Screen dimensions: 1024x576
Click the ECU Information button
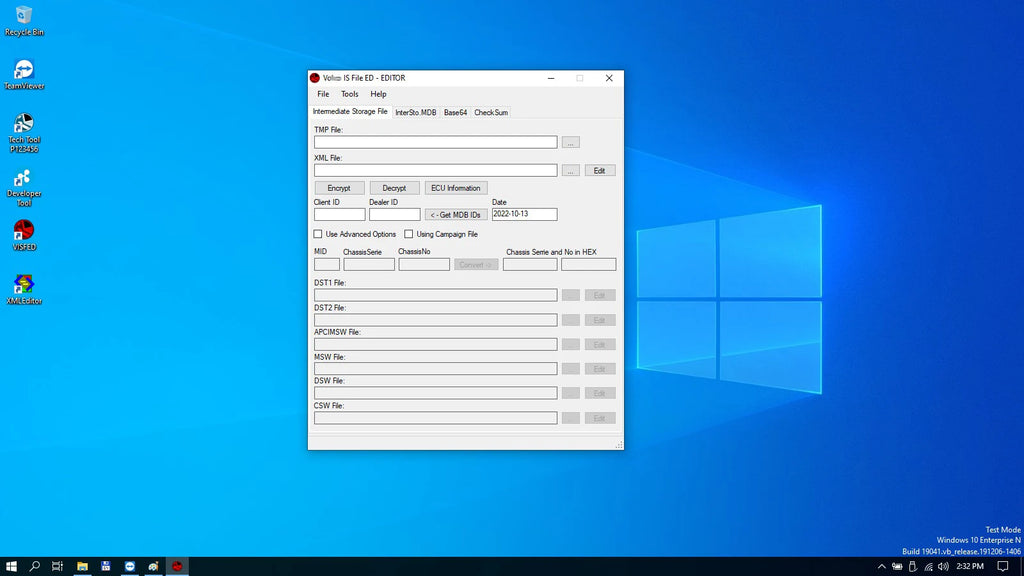point(456,188)
